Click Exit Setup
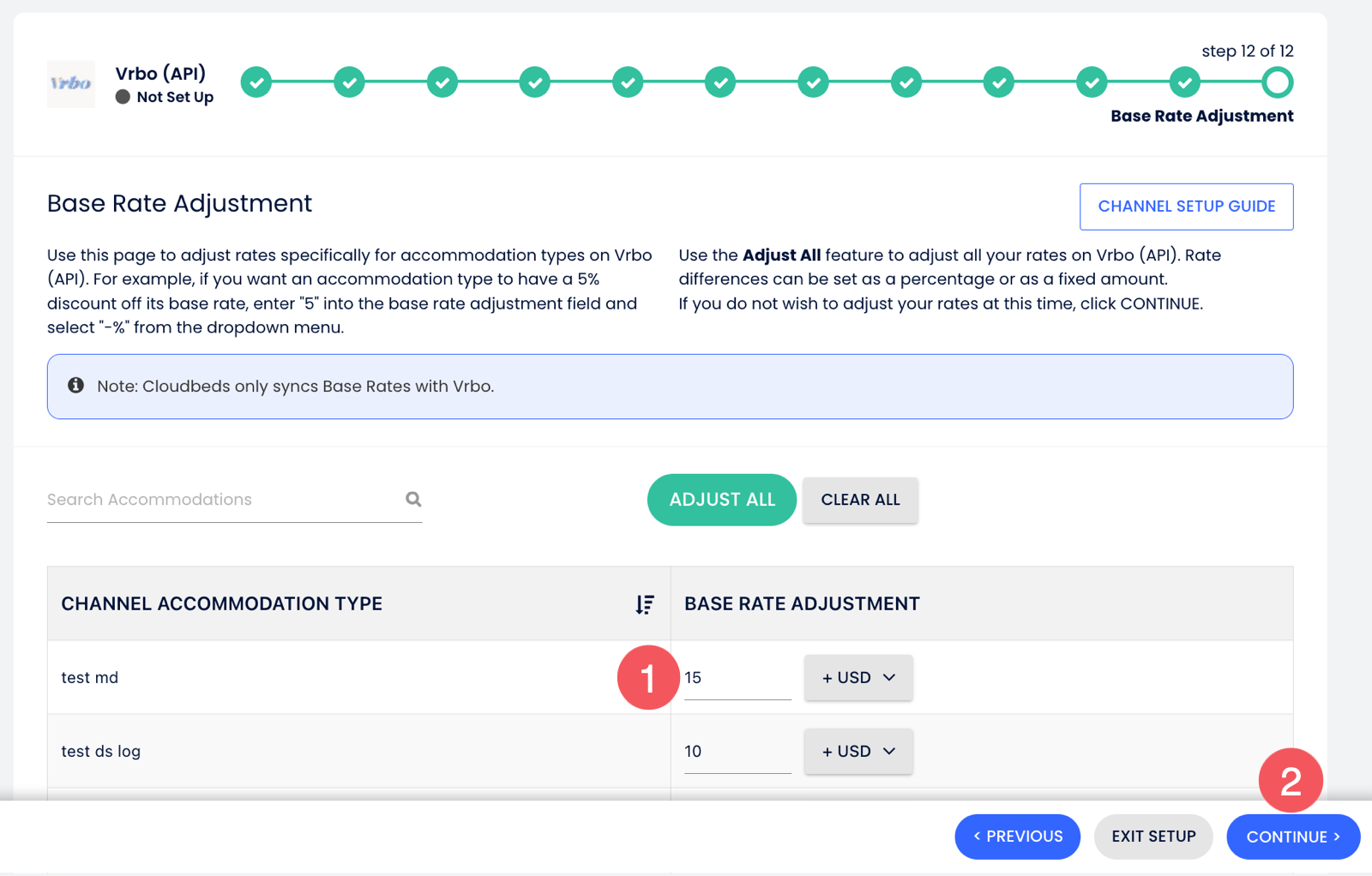This screenshot has width=1372, height=876. (1152, 837)
